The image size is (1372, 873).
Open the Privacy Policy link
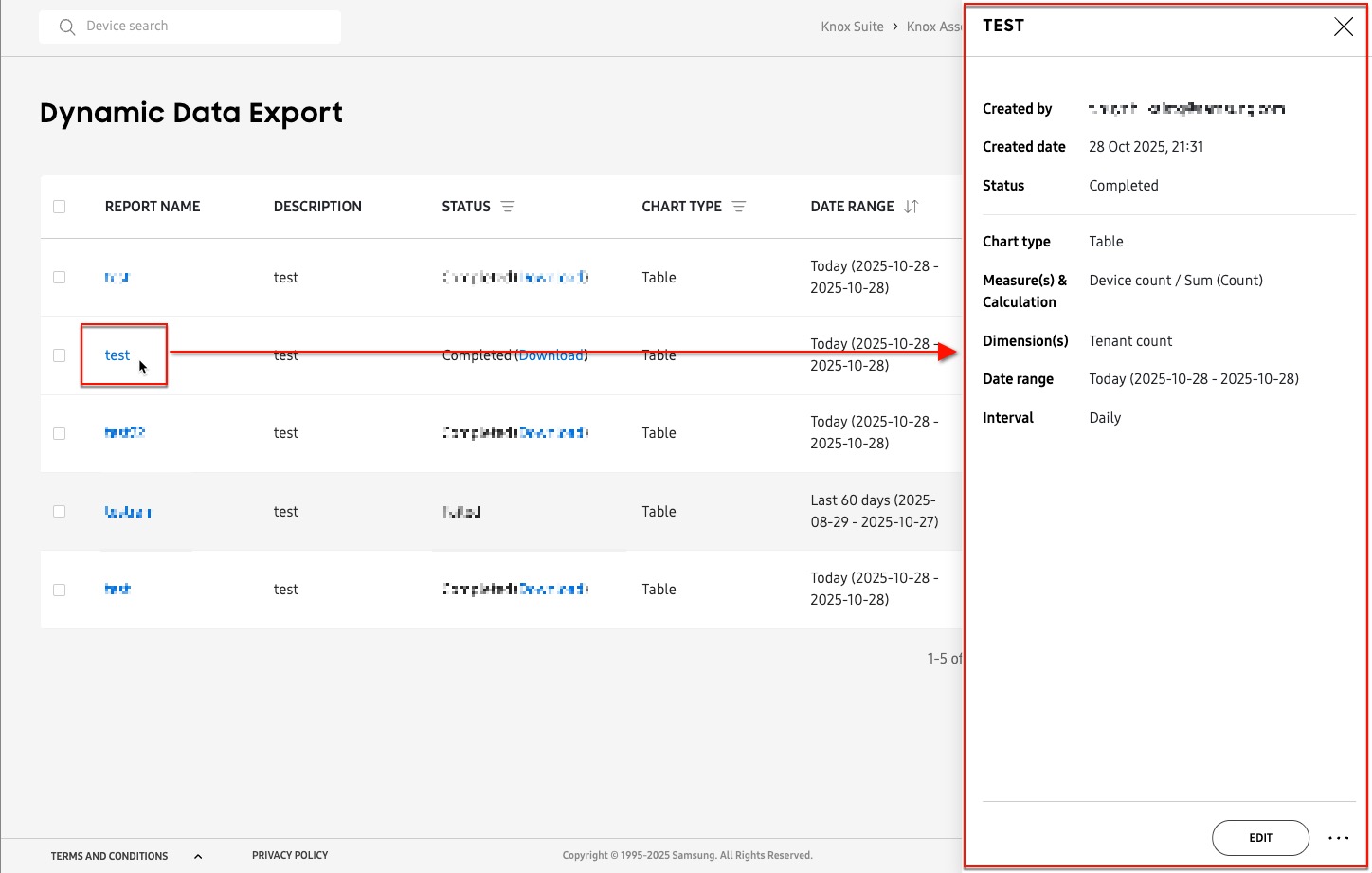(x=290, y=855)
